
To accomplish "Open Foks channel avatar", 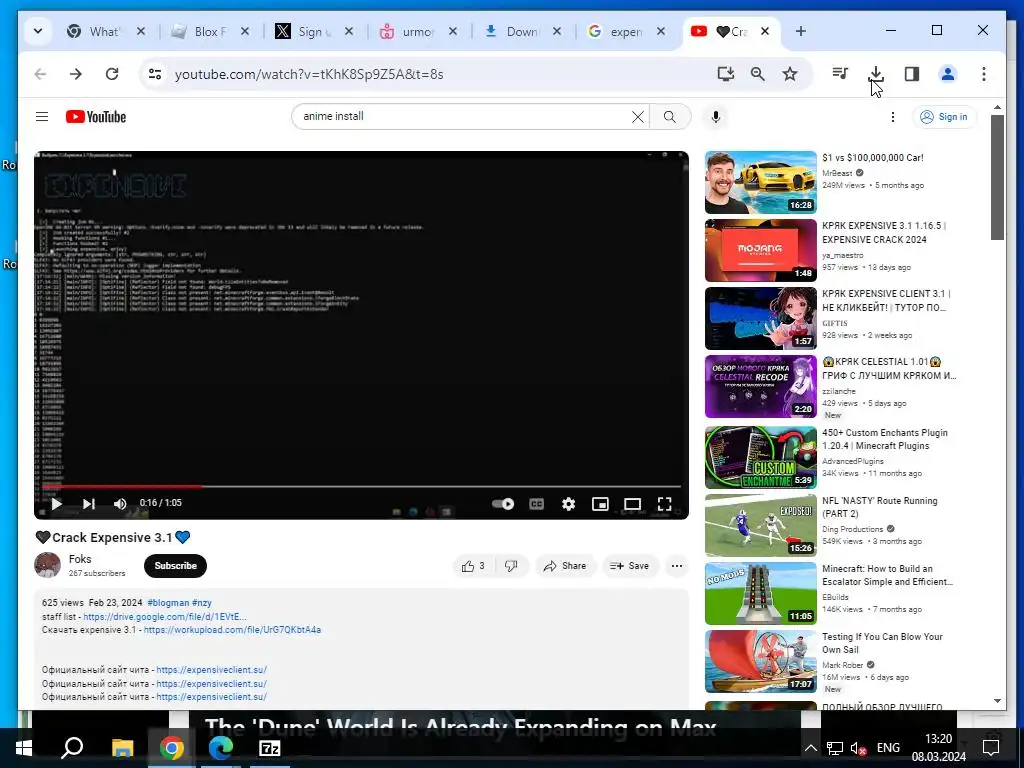I will pos(48,566).
